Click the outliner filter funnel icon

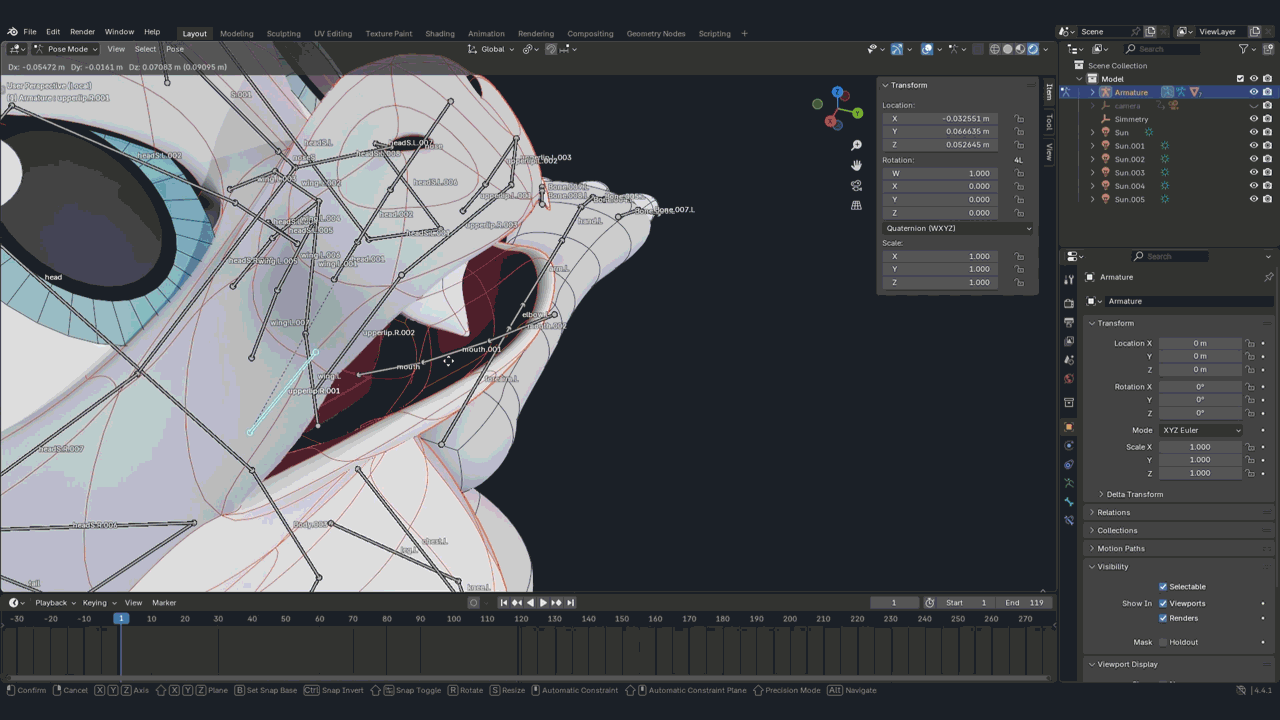pyautogui.click(x=1244, y=49)
